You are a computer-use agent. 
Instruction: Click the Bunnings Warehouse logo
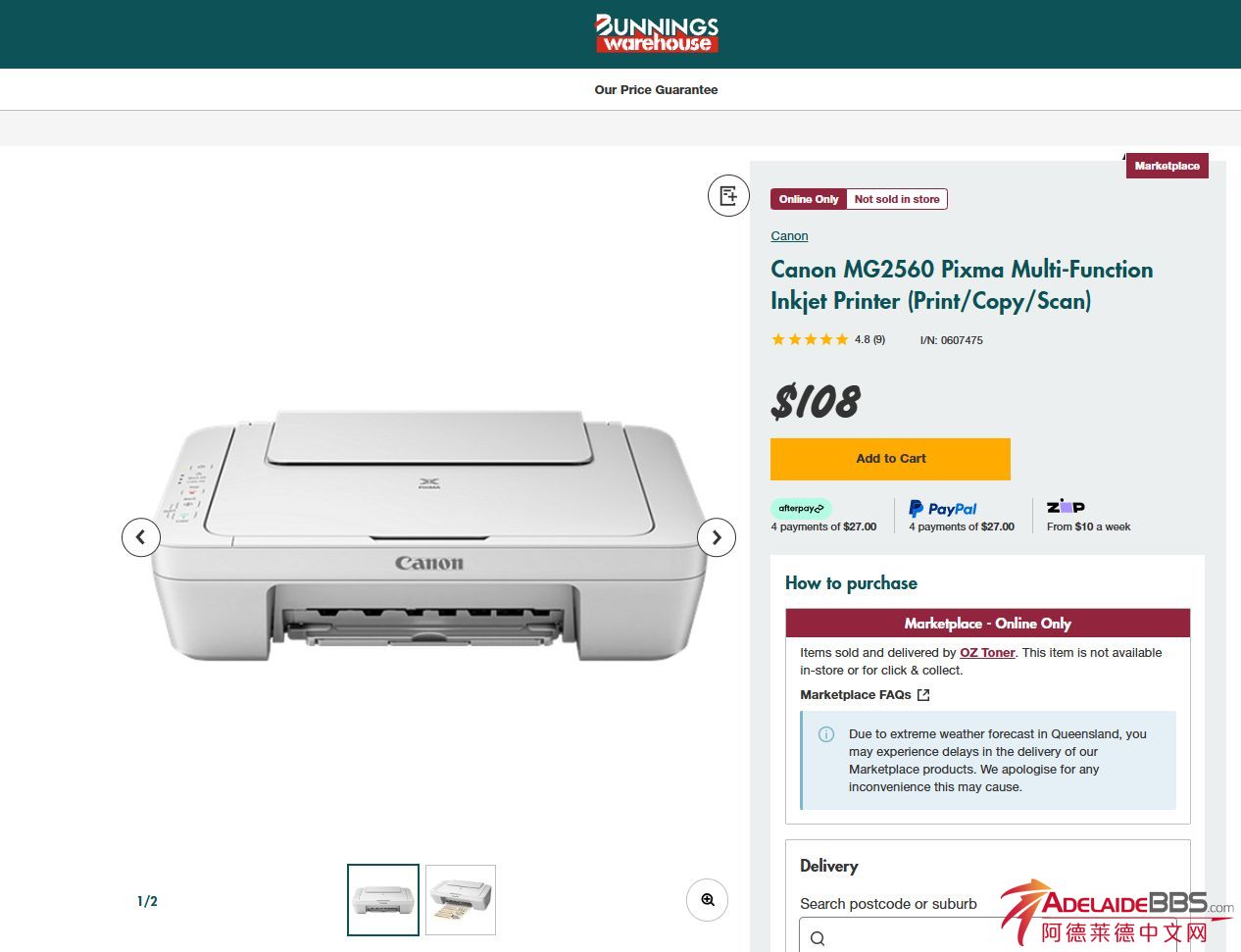click(657, 33)
